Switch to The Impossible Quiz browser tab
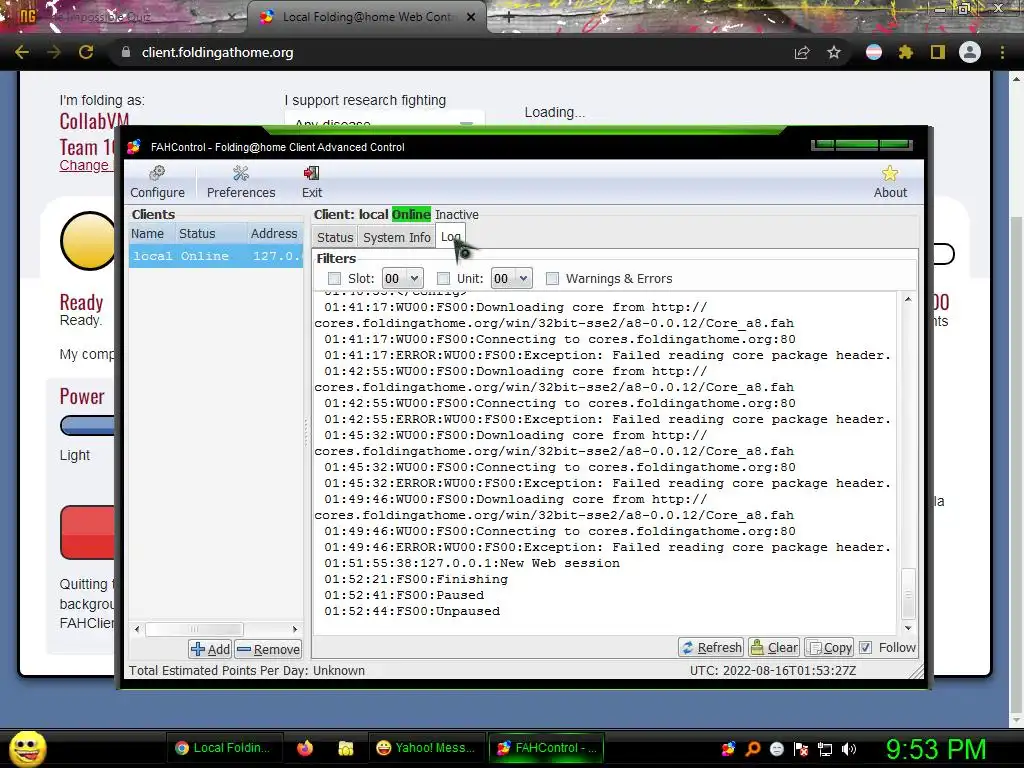 click(x=124, y=17)
